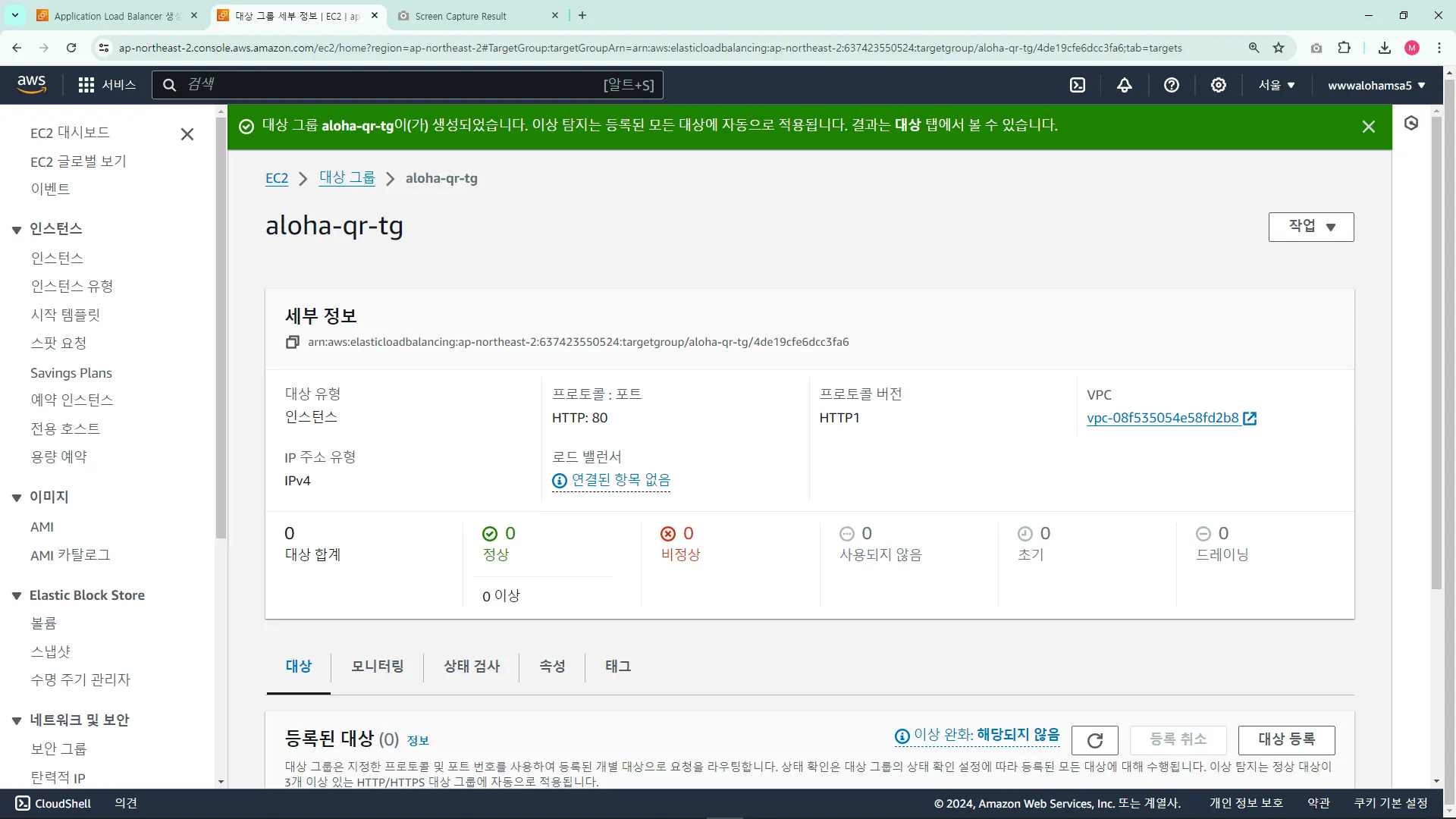Open the notifications bell icon
Image resolution: width=1456 pixels, height=819 pixels.
click(1125, 85)
